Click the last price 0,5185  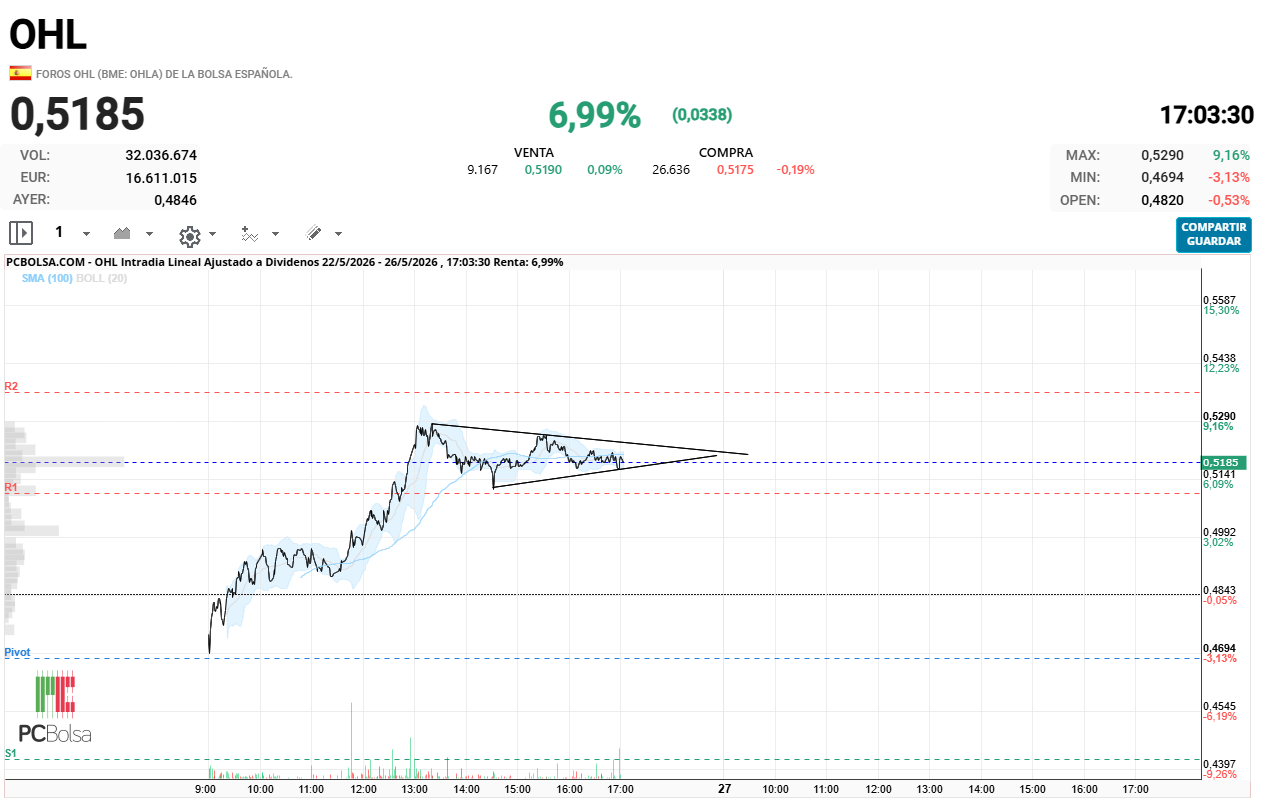click(x=78, y=114)
